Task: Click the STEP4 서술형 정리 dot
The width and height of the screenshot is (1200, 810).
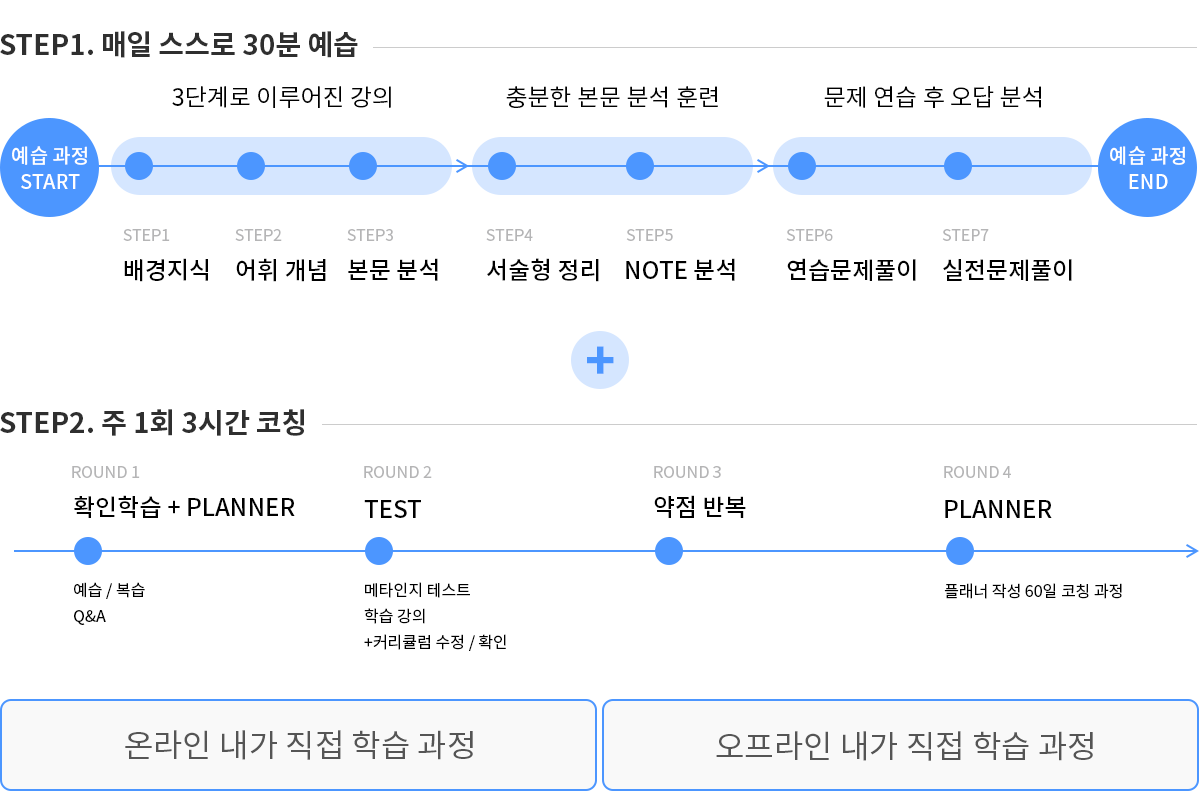Action: click(x=502, y=166)
